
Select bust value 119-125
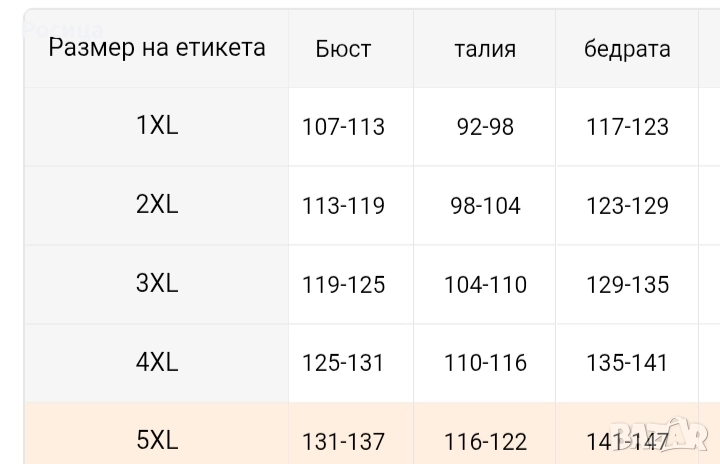click(x=343, y=285)
